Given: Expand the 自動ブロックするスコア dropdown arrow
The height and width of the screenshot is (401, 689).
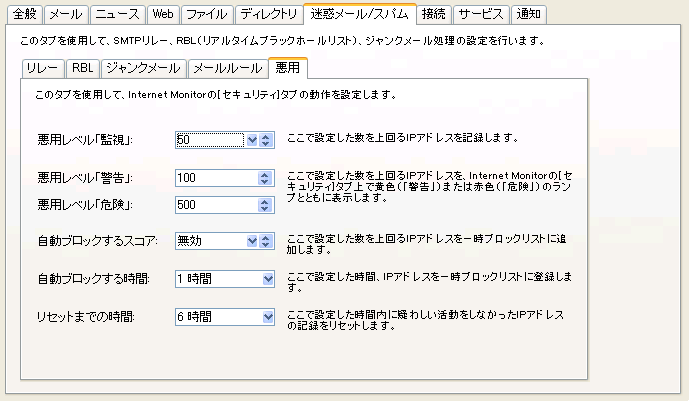Looking at the screenshot, I should [252, 241].
